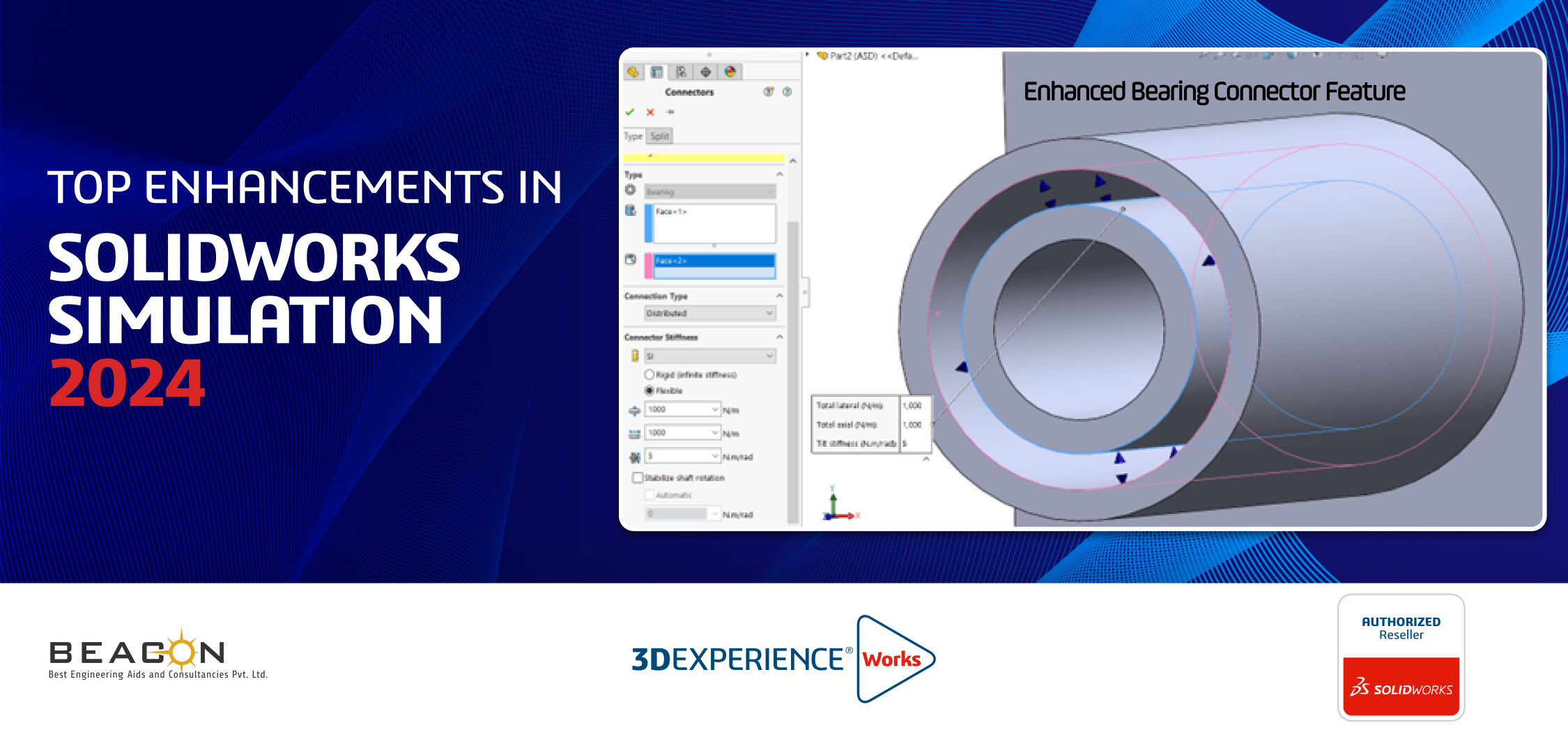Click the BEACON company logo
This screenshot has width=1568, height=732.
[158, 654]
